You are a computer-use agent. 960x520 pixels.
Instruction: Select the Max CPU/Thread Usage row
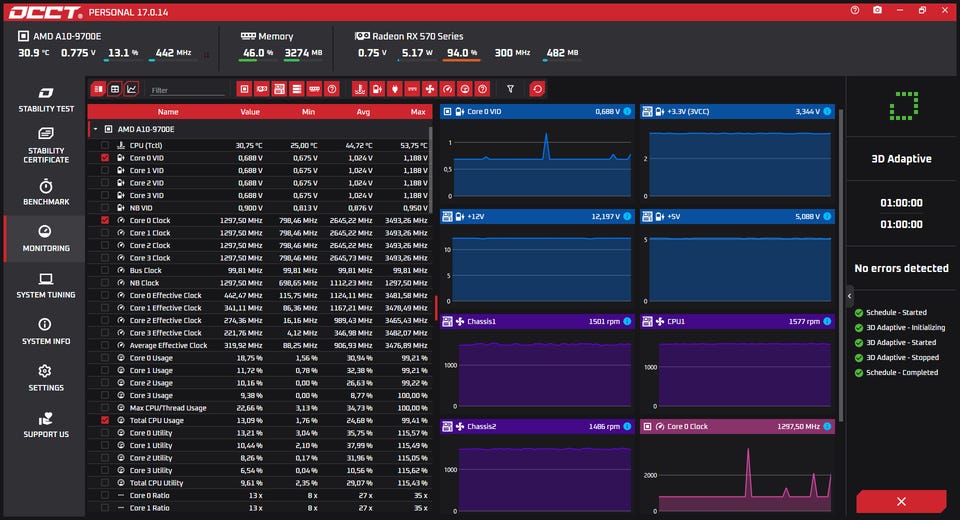[260, 408]
